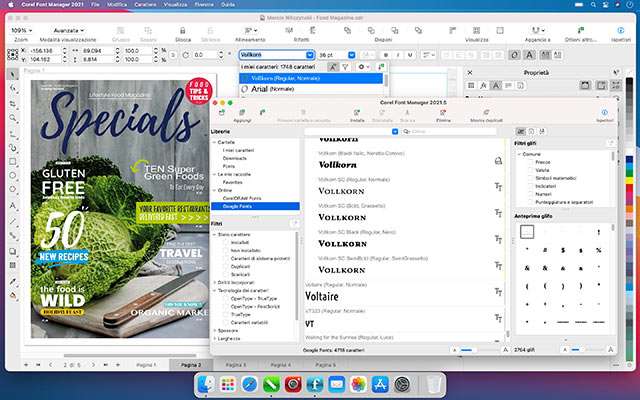Open the Ispettori panel icon
Viewport: 640px width, 400px height.
point(604,115)
